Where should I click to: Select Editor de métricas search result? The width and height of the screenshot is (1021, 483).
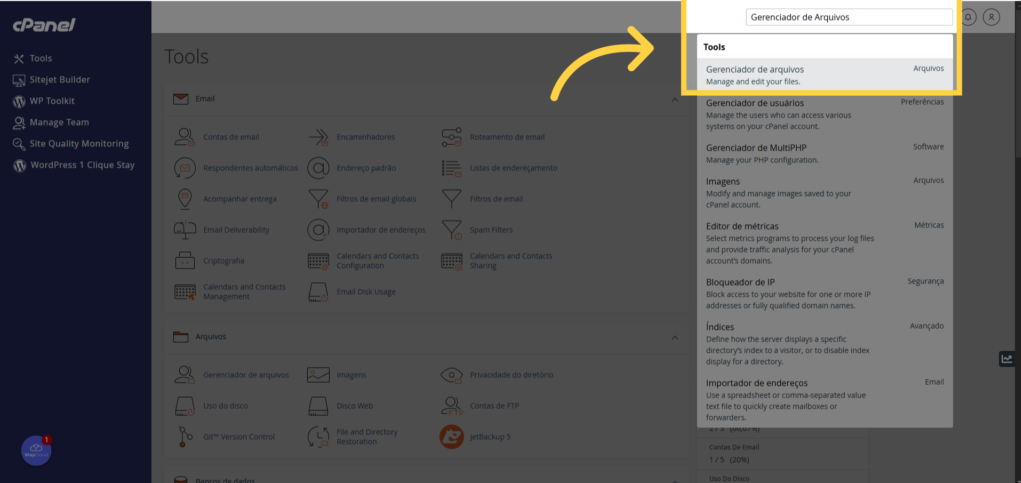[824, 243]
